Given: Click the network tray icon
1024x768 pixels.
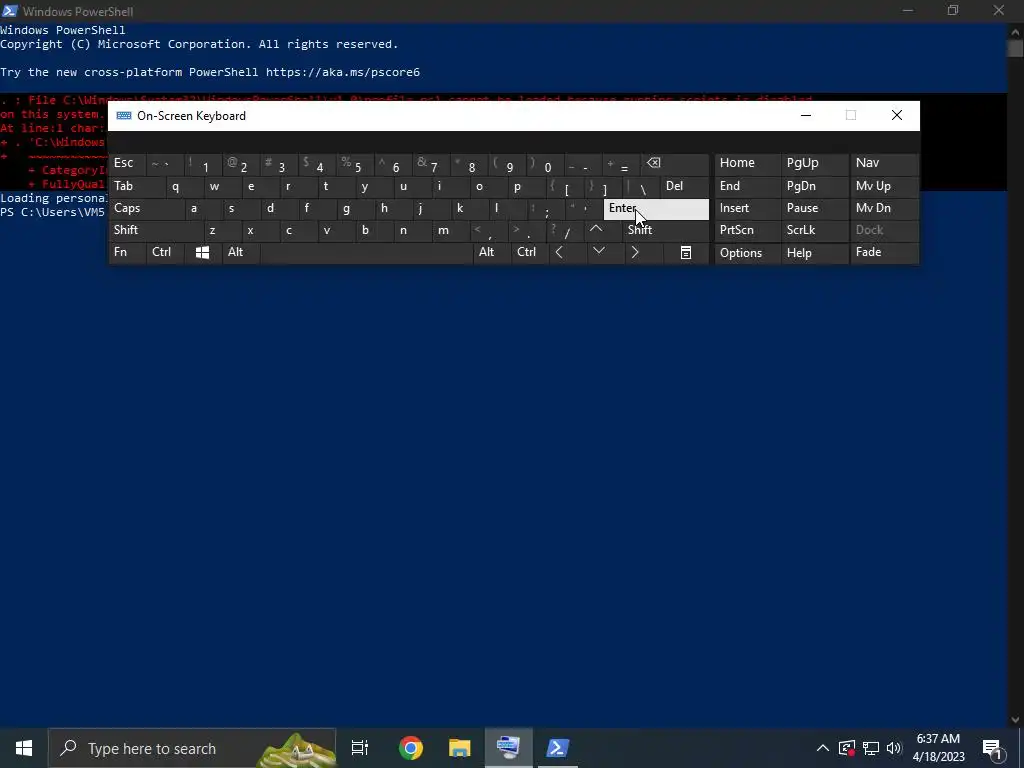Looking at the screenshot, I should (871, 748).
